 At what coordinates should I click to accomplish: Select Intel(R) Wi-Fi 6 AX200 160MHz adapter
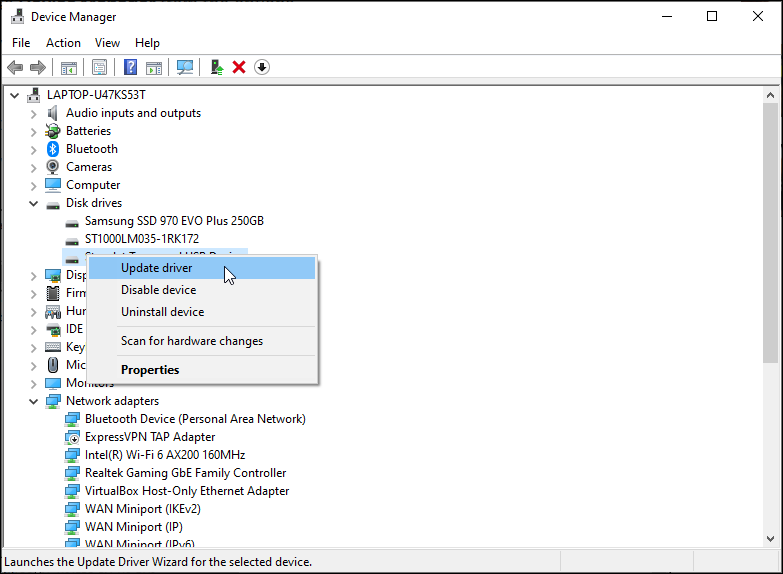(x=164, y=455)
